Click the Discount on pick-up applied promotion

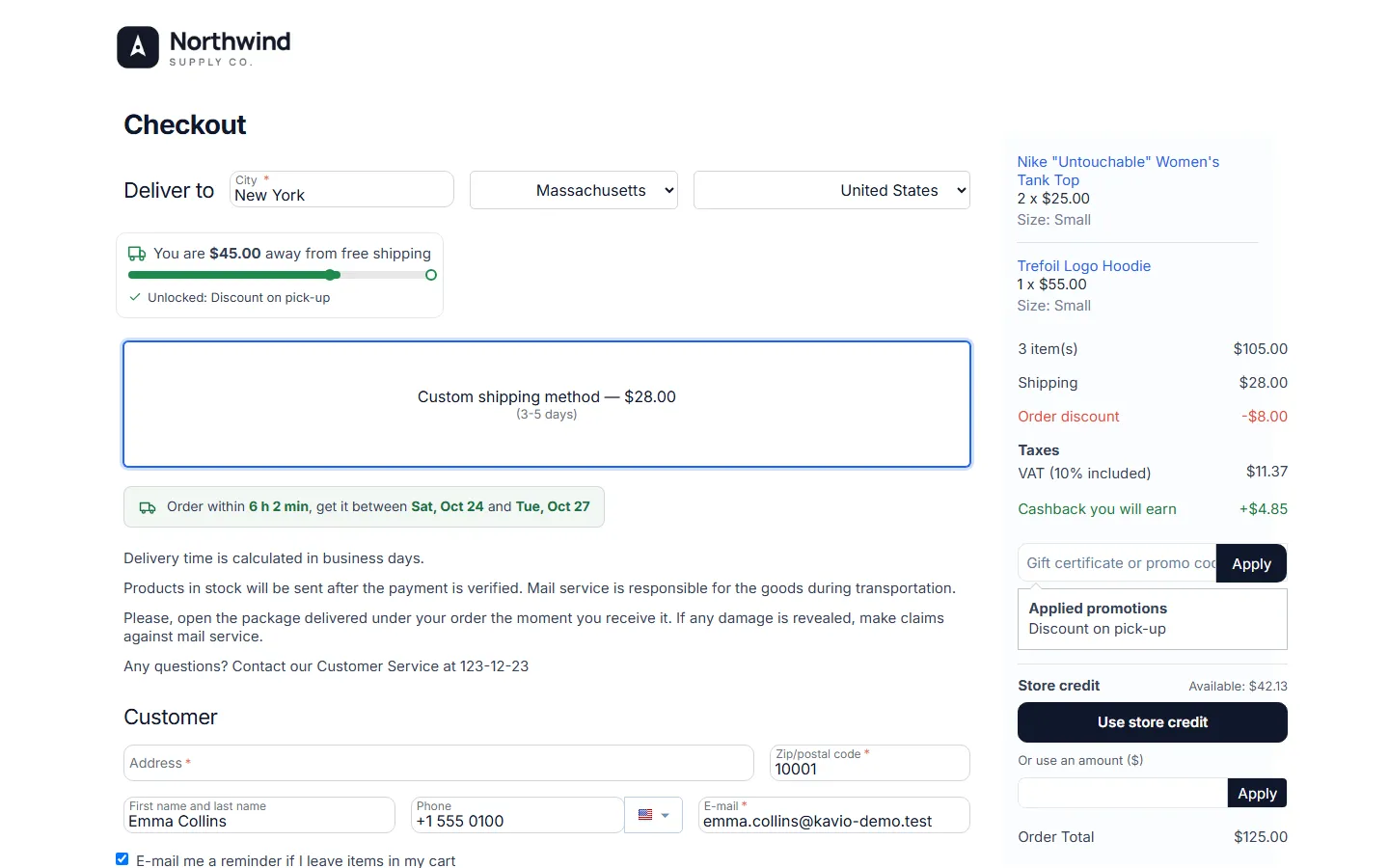coord(1097,629)
